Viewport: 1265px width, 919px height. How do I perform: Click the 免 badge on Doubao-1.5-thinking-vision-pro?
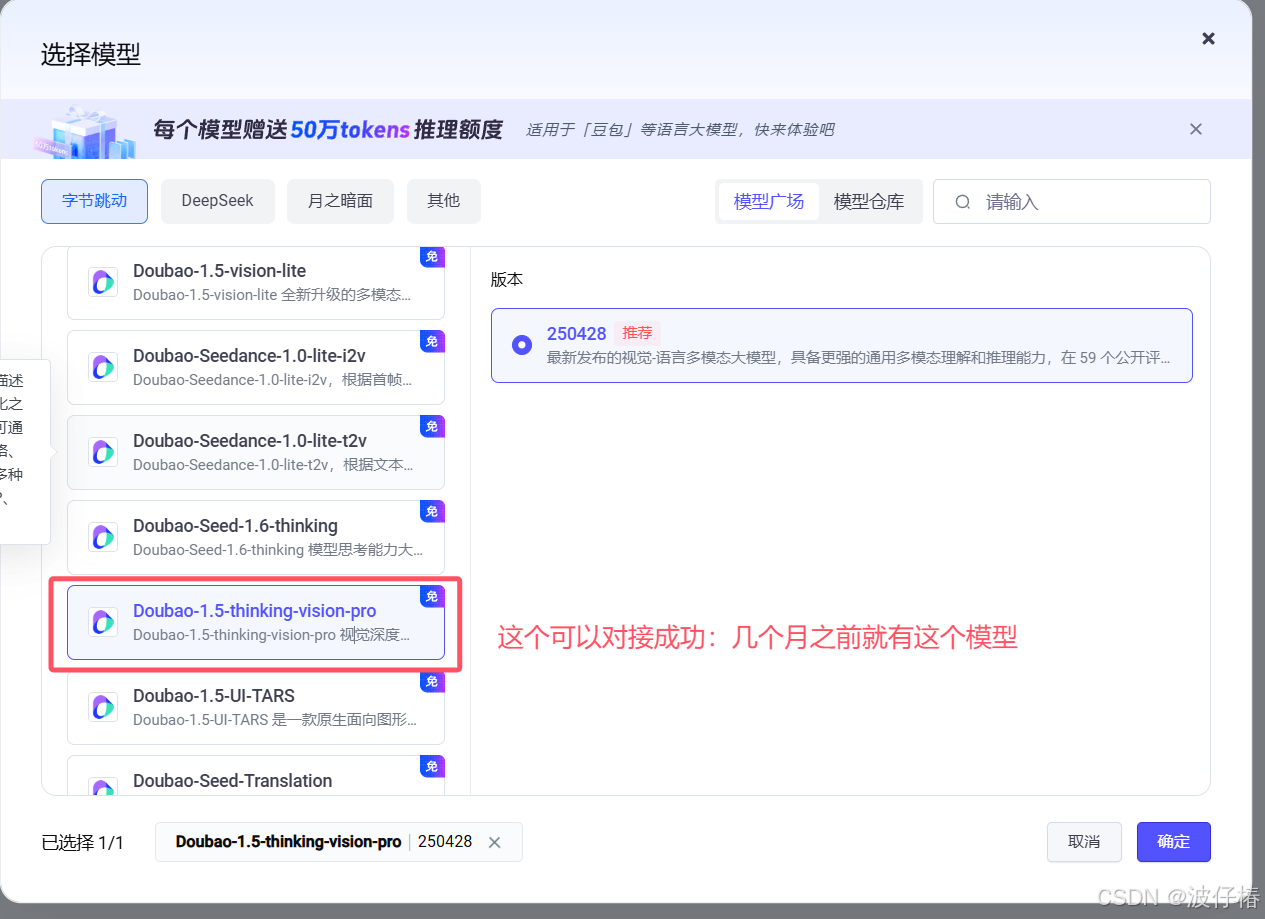click(432, 596)
